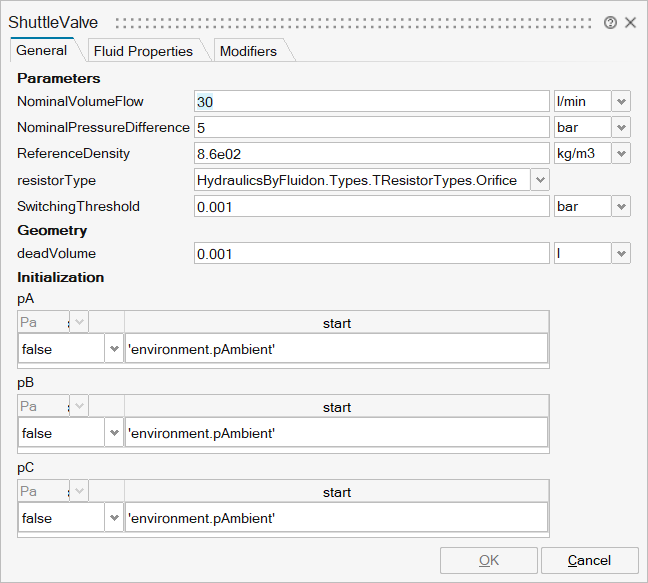648x583 pixels.
Task: Expand NominalPressureDifference bar unit dropdown
Action: pyautogui.click(x=621, y=128)
